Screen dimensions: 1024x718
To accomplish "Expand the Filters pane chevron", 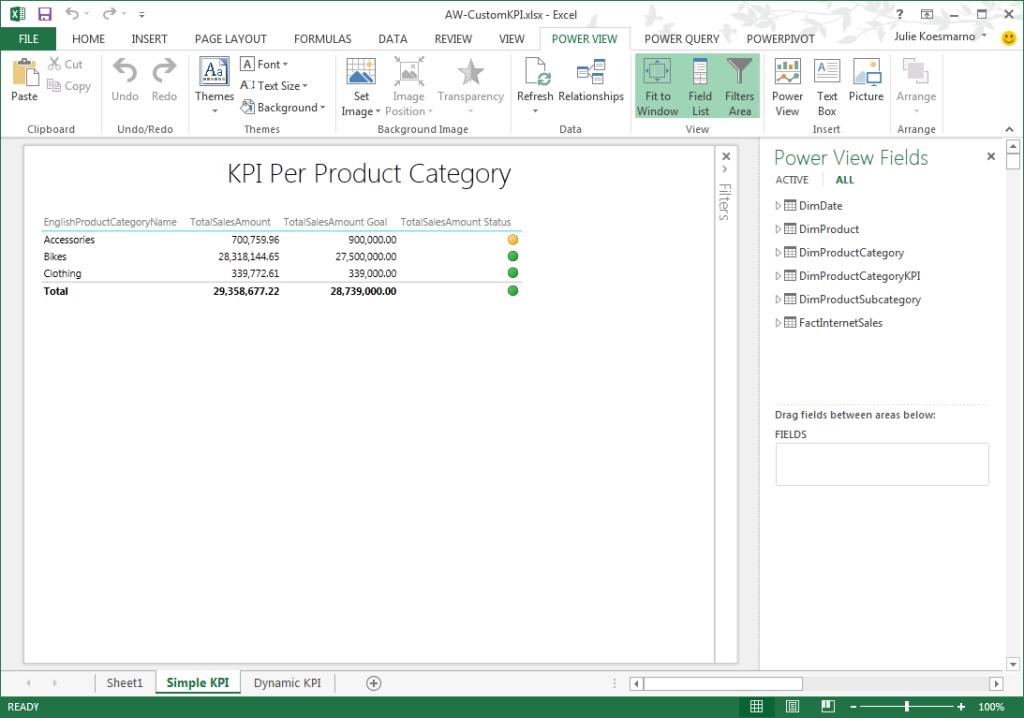I will click(x=725, y=169).
